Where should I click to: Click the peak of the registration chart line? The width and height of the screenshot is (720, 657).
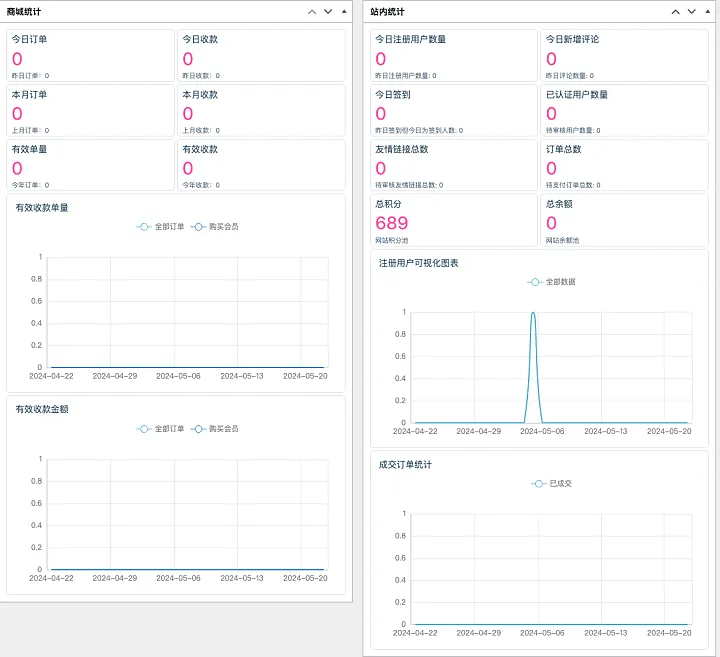(533, 313)
